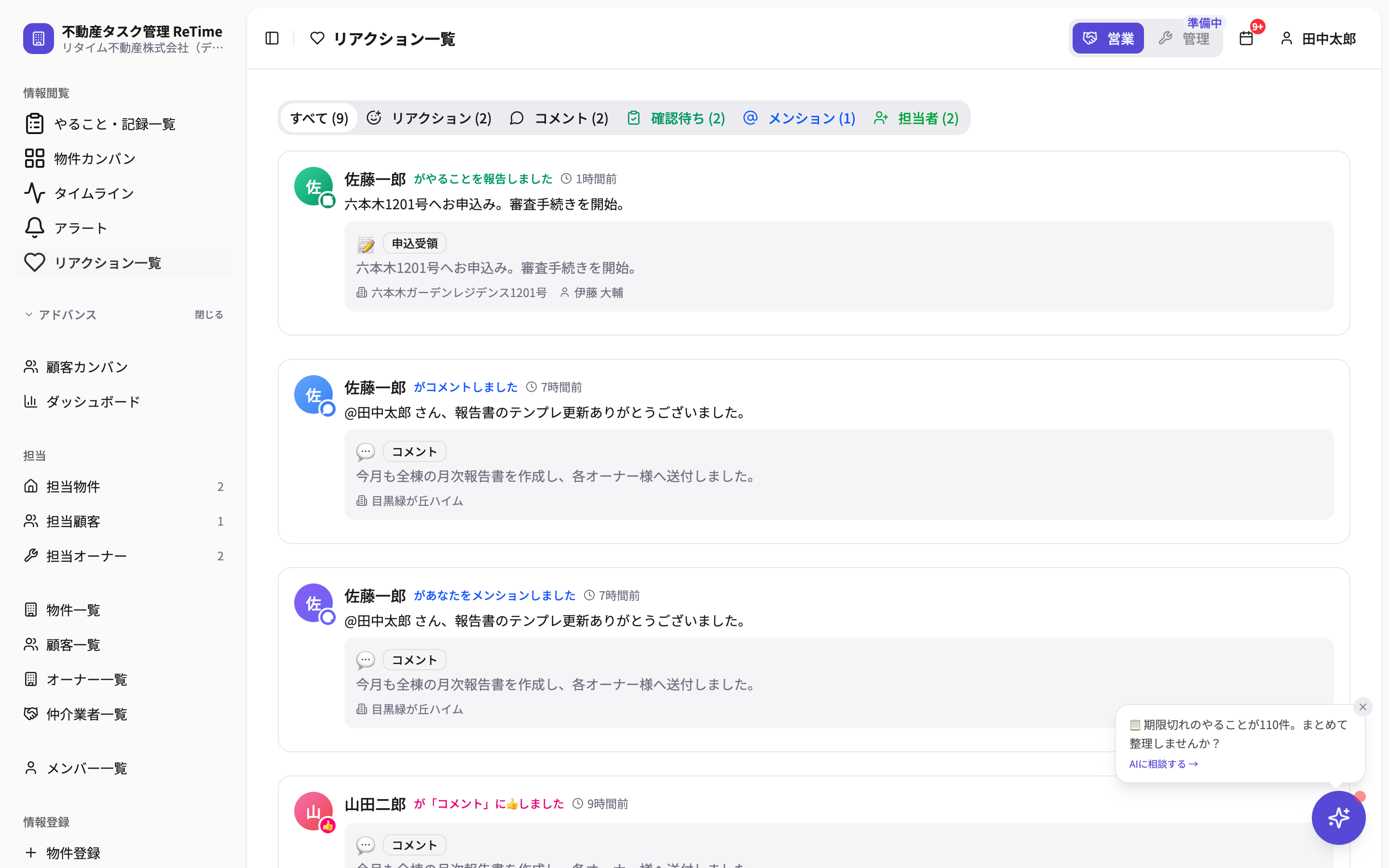This screenshot has width=1389, height=868.
Task: Select the メンション (1) tab
Action: (x=799, y=118)
